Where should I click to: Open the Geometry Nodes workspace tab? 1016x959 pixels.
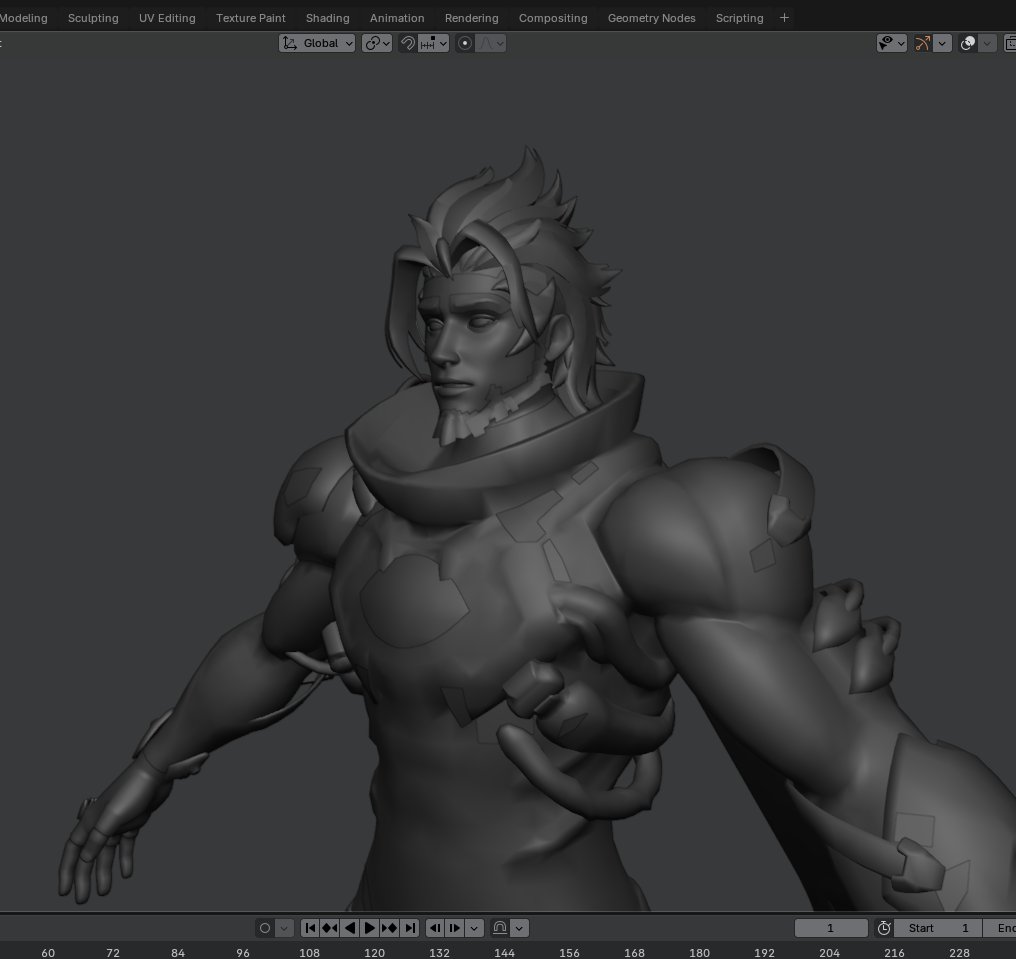pyautogui.click(x=651, y=18)
